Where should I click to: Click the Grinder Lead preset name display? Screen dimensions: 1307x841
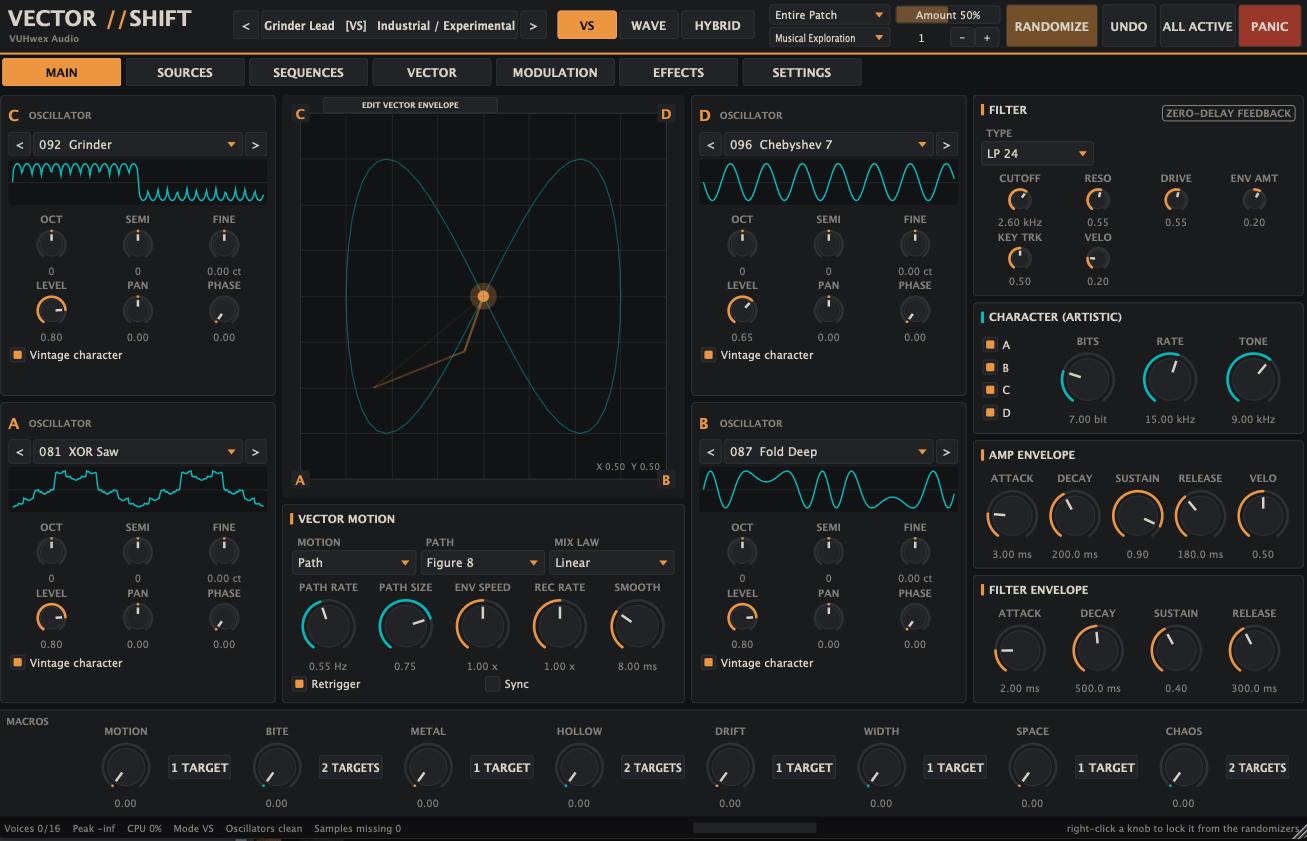[x=390, y=26]
